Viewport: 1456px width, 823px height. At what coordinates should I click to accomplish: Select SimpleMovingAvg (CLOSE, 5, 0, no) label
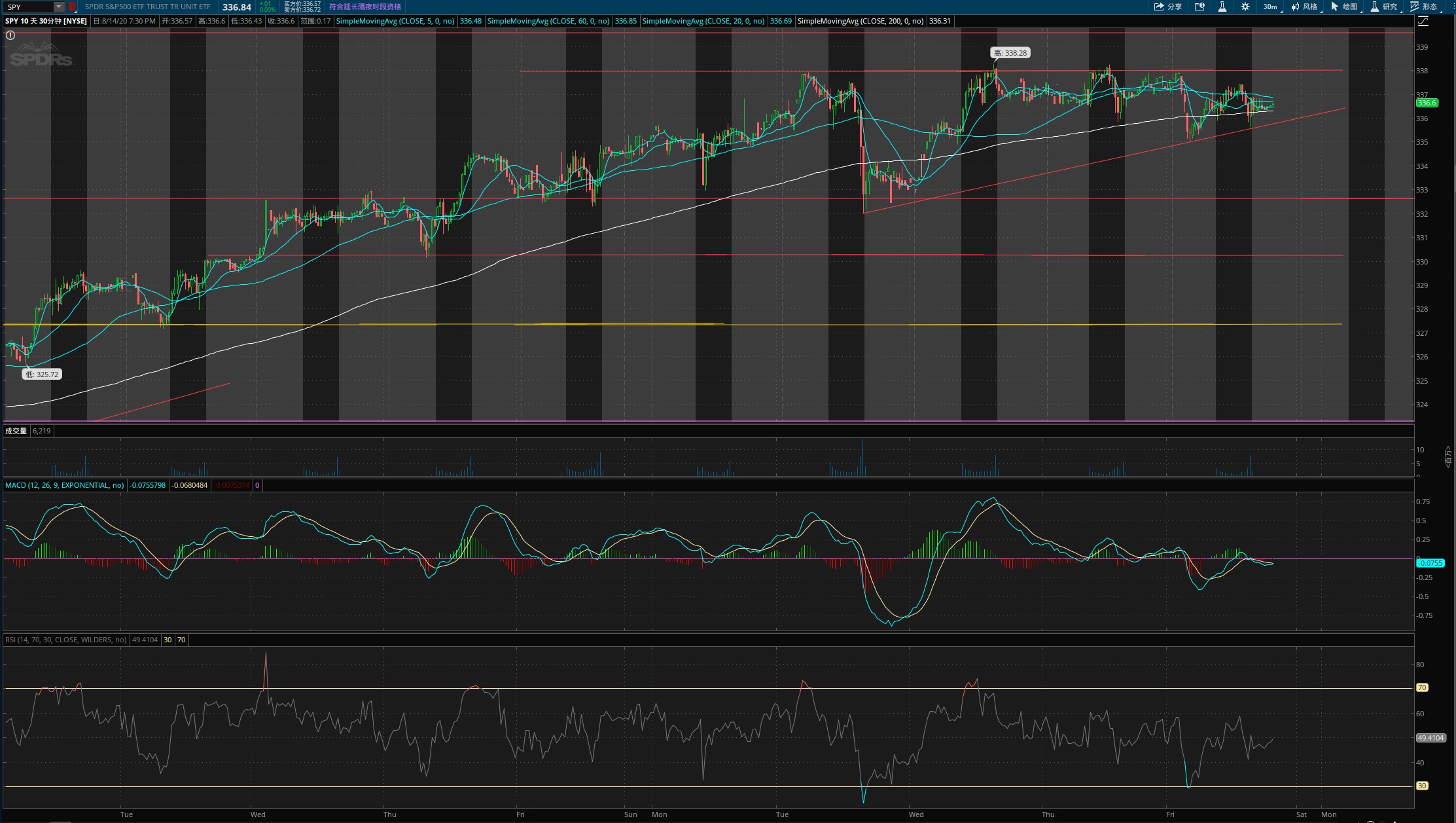click(x=395, y=21)
